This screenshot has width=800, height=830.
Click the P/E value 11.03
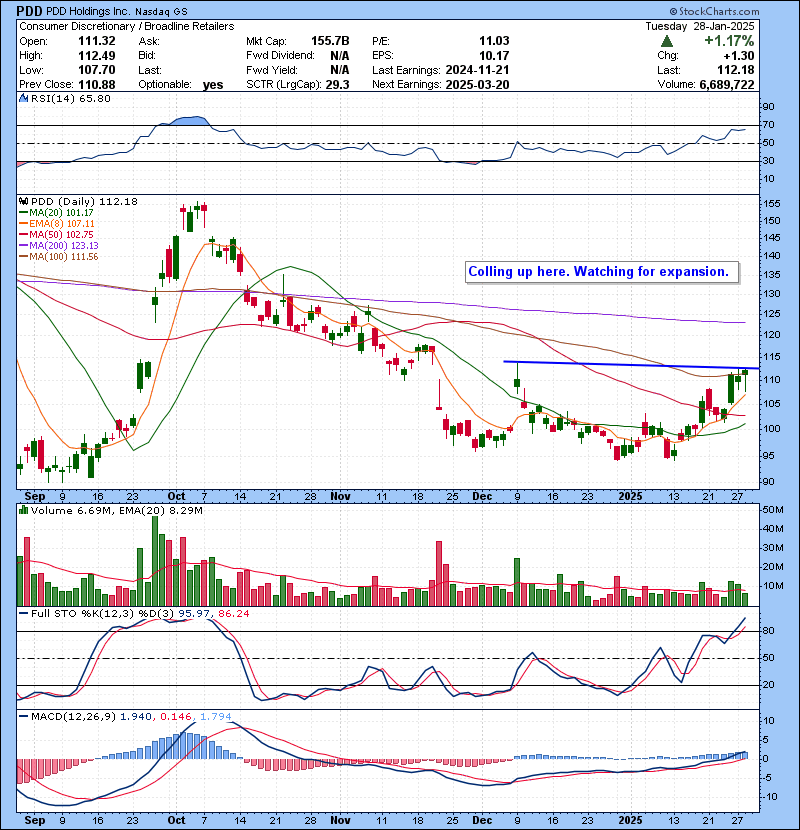[494, 41]
